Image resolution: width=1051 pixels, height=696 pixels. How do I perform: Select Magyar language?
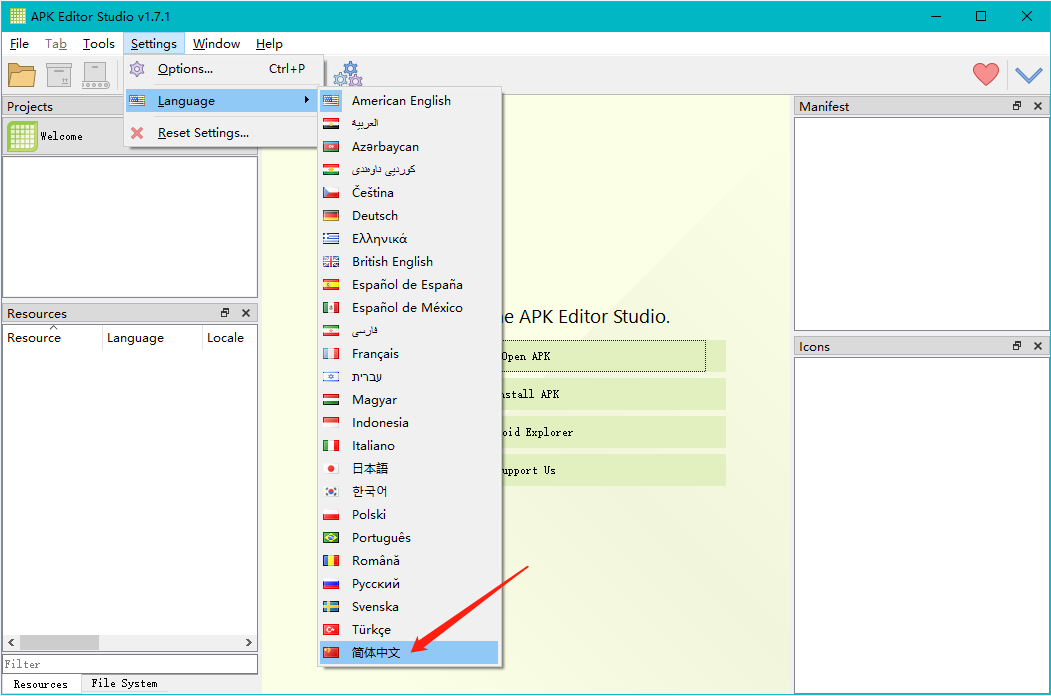[x=409, y=400]
